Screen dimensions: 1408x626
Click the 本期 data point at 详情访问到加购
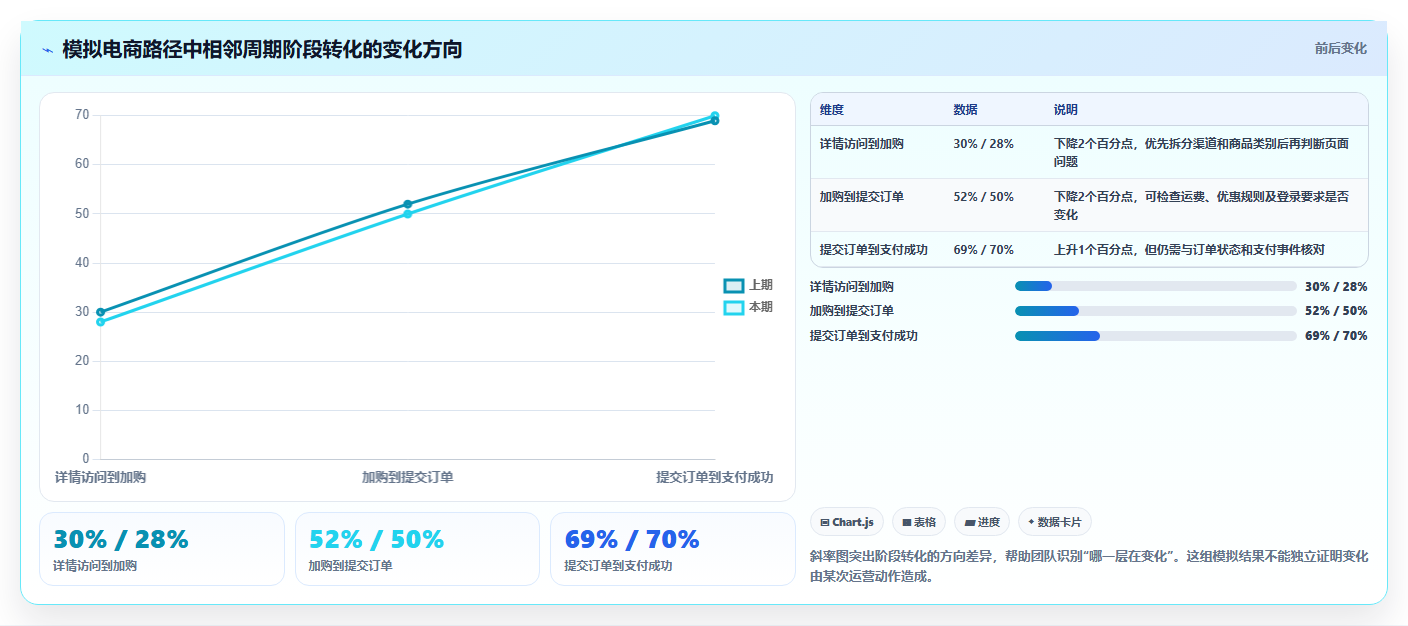click(x=100, y=322)
